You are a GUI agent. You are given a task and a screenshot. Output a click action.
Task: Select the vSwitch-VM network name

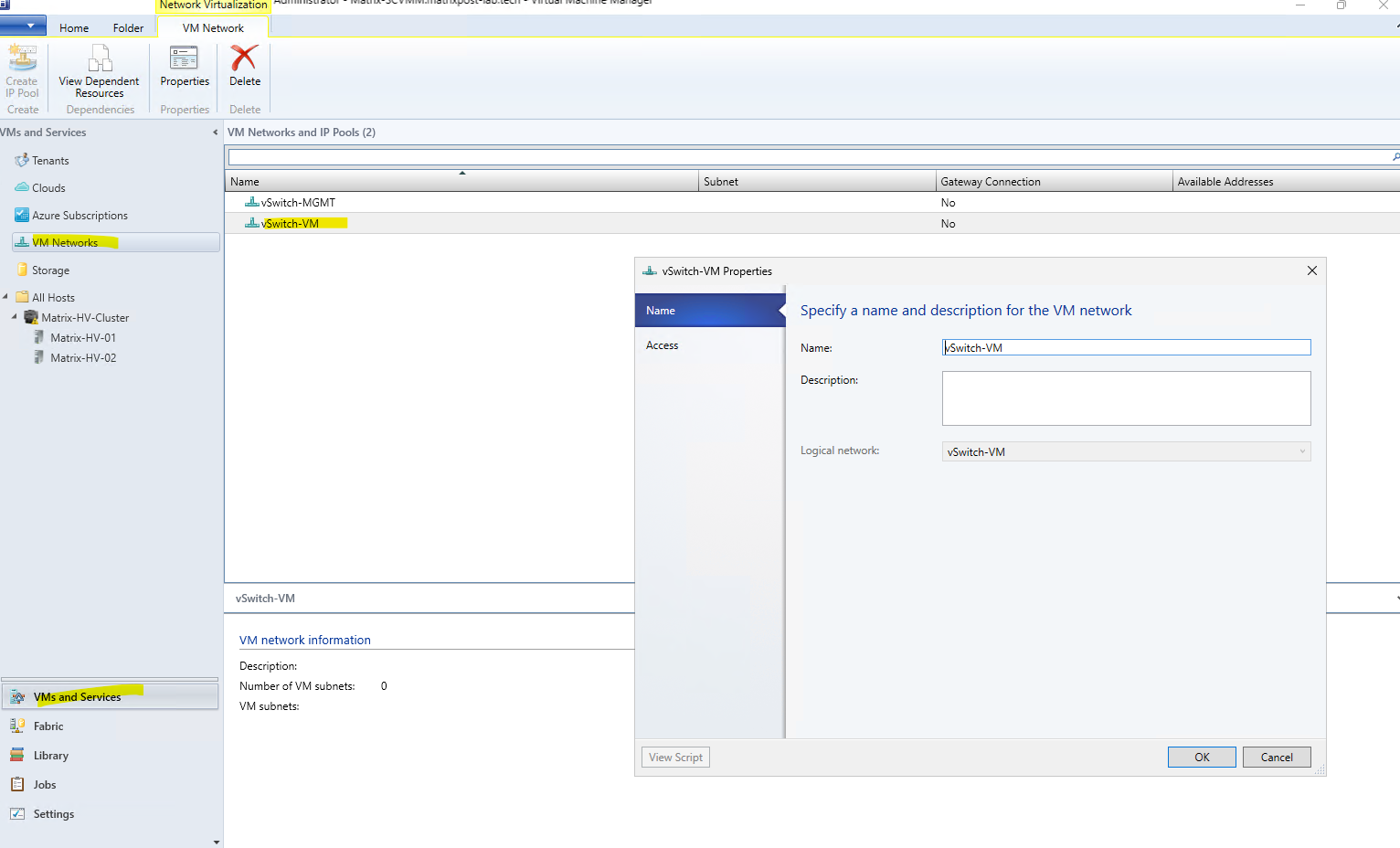(290, 224)
